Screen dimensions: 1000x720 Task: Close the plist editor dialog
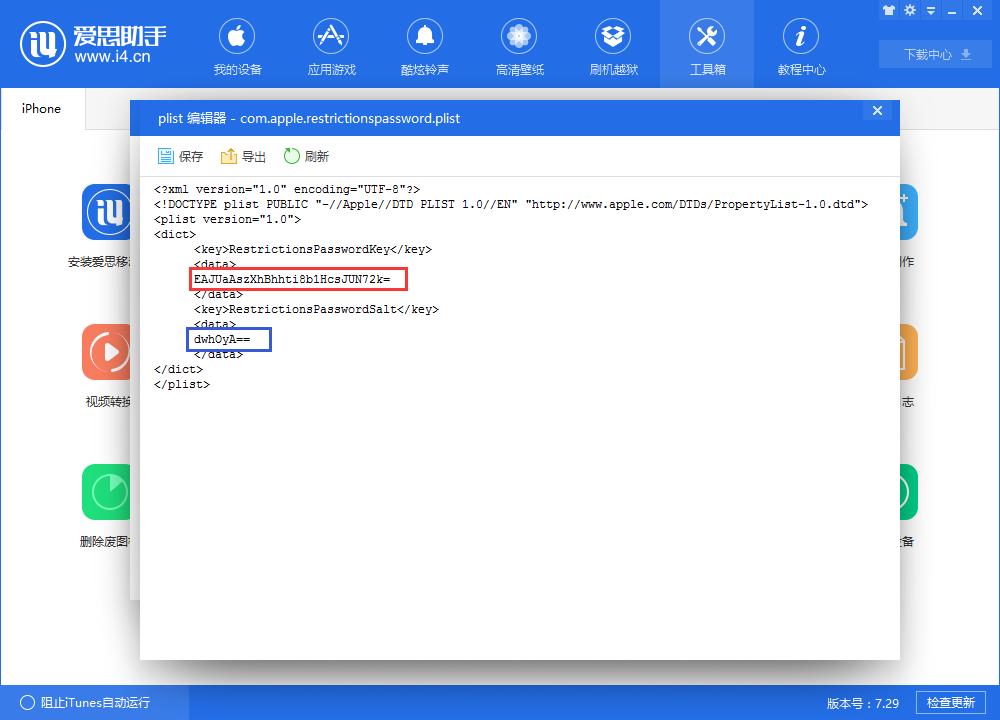[x=878, y=111]
